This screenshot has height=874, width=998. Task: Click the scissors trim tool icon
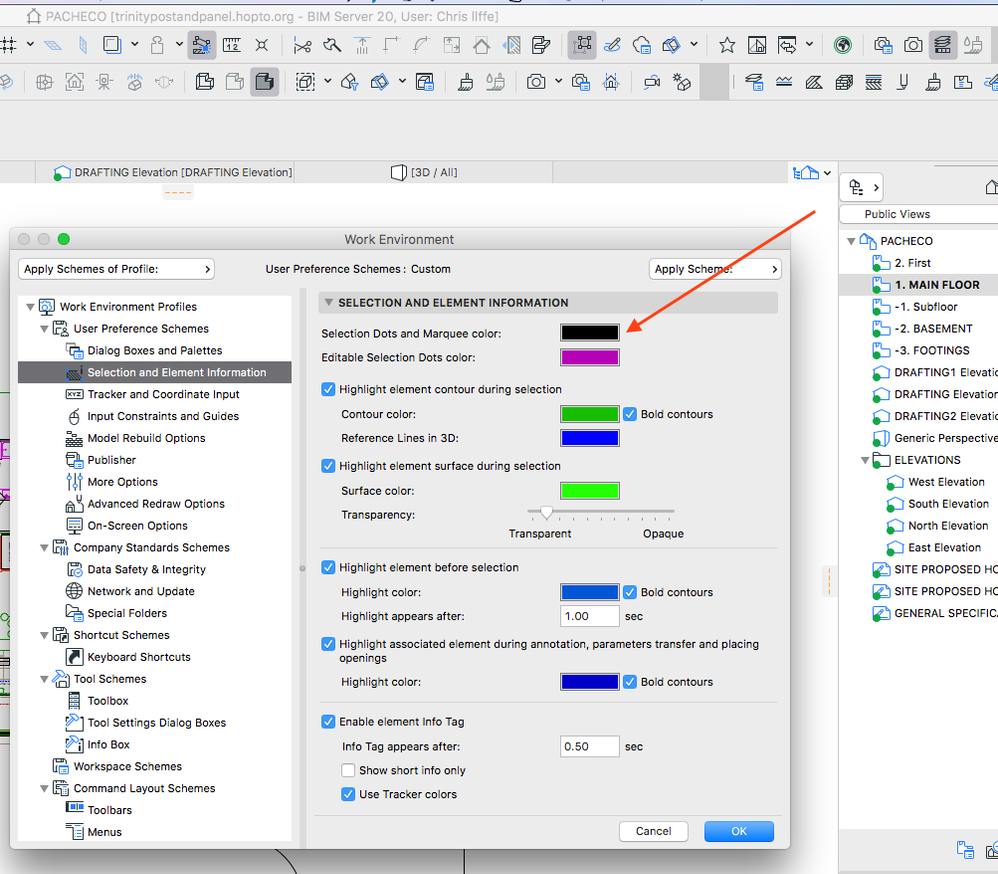pyautogui.click(x=302, y=45)
